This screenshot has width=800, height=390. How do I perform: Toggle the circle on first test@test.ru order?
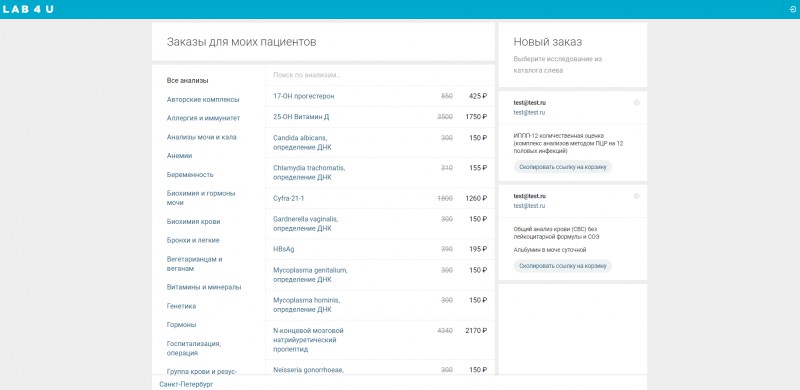point(636,103)
